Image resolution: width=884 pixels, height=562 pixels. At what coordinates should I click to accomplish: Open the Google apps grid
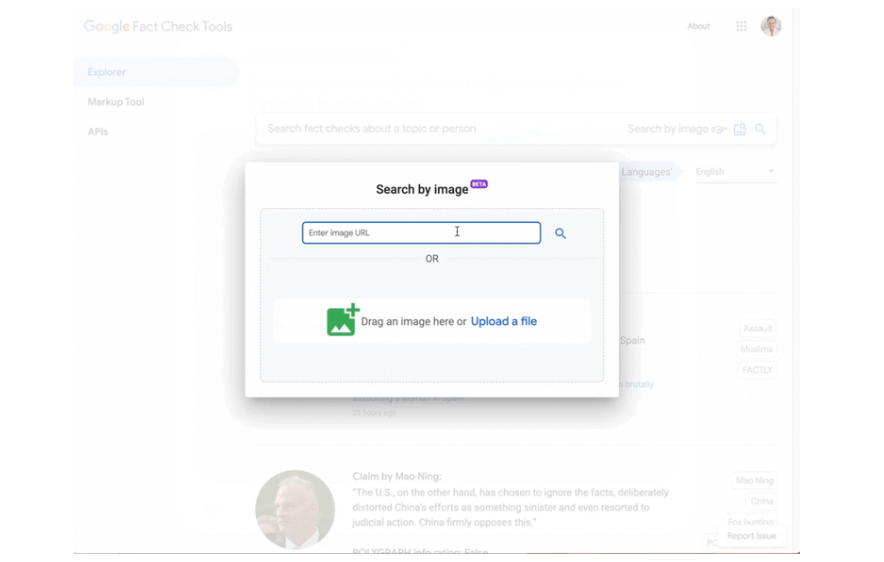tap(741, 26)
